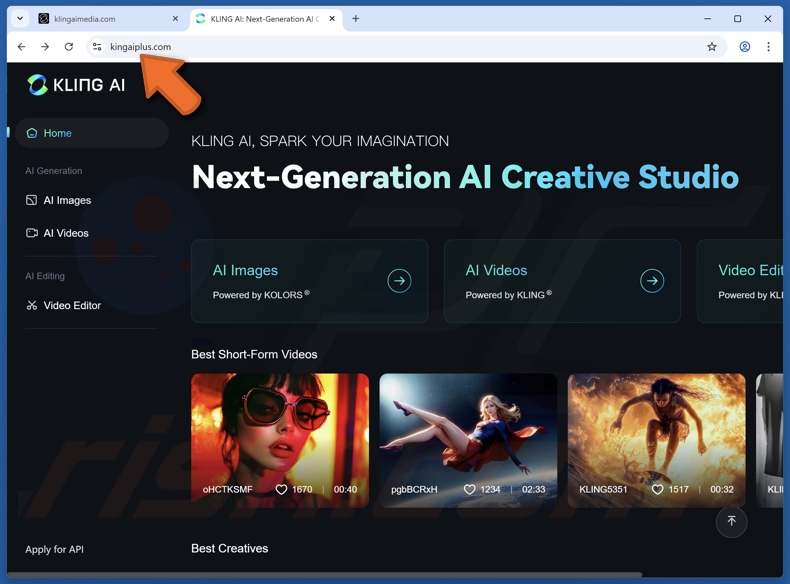Like the pgbBCRxH video heart icon

pos(469,490)
